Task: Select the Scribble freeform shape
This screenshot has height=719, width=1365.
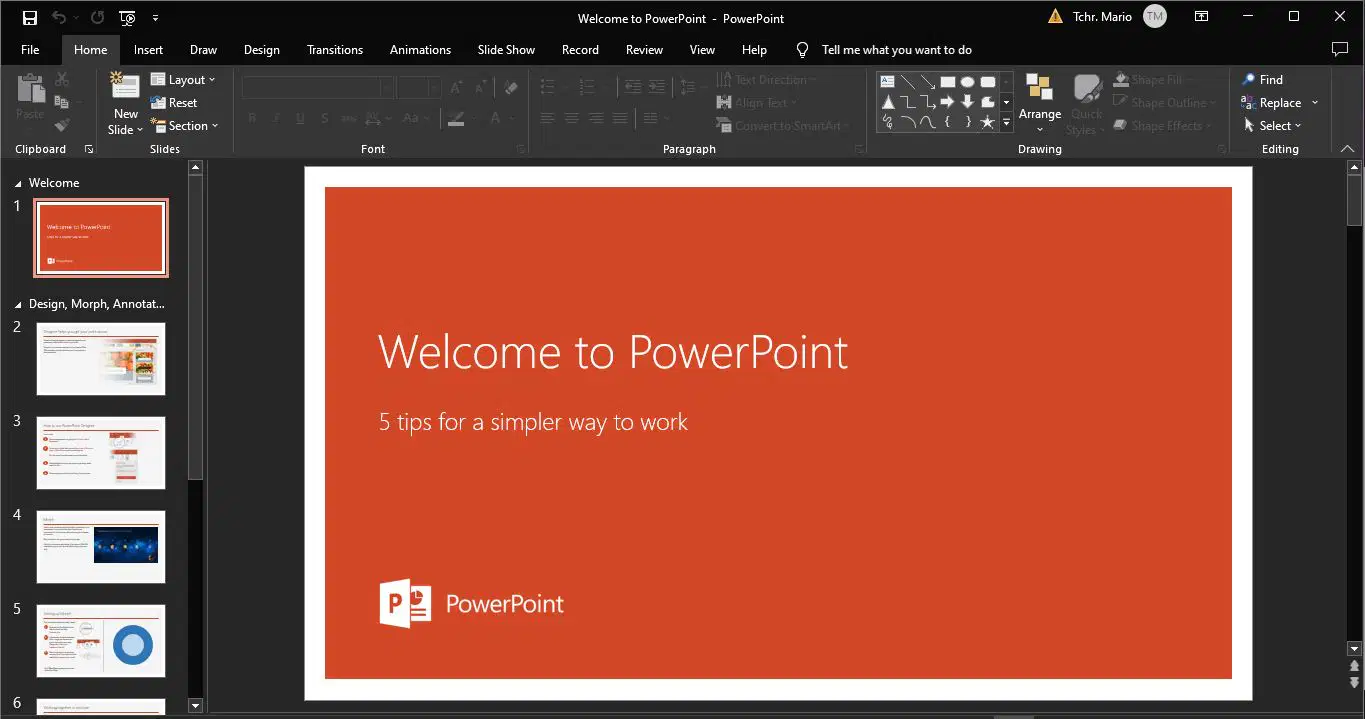Action: tap(888, 122)
